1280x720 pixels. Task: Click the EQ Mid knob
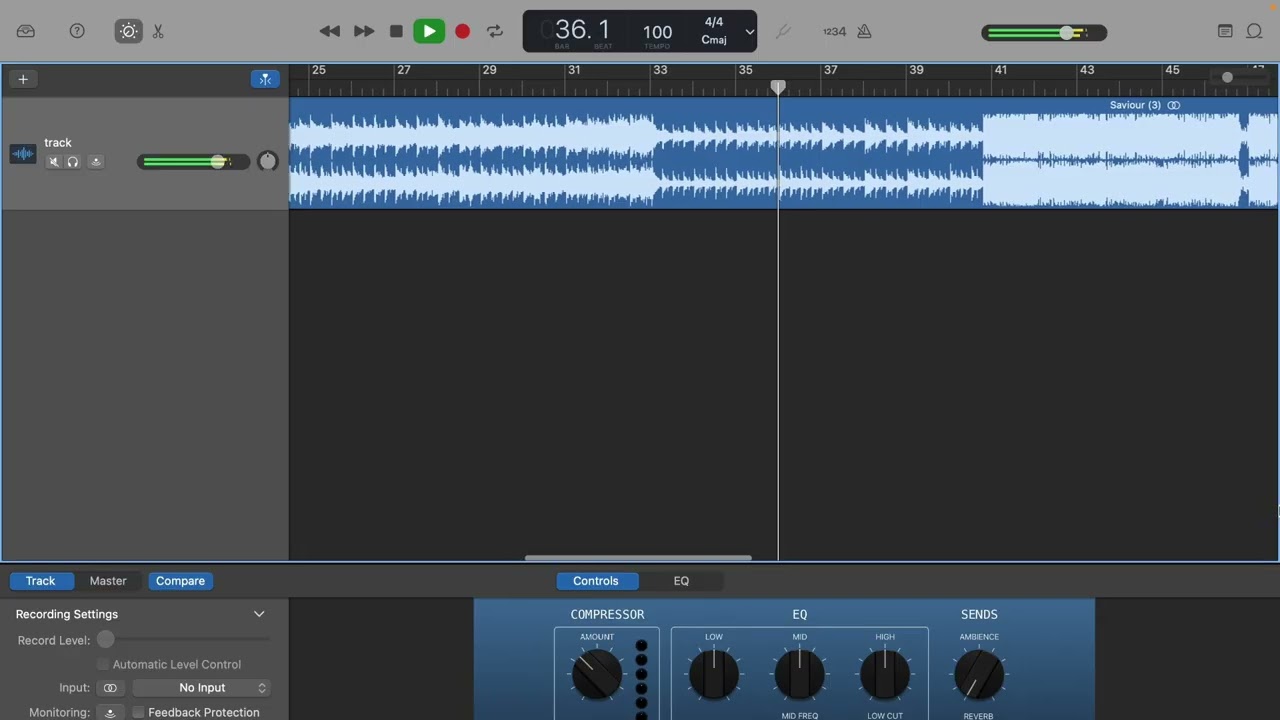800,674
